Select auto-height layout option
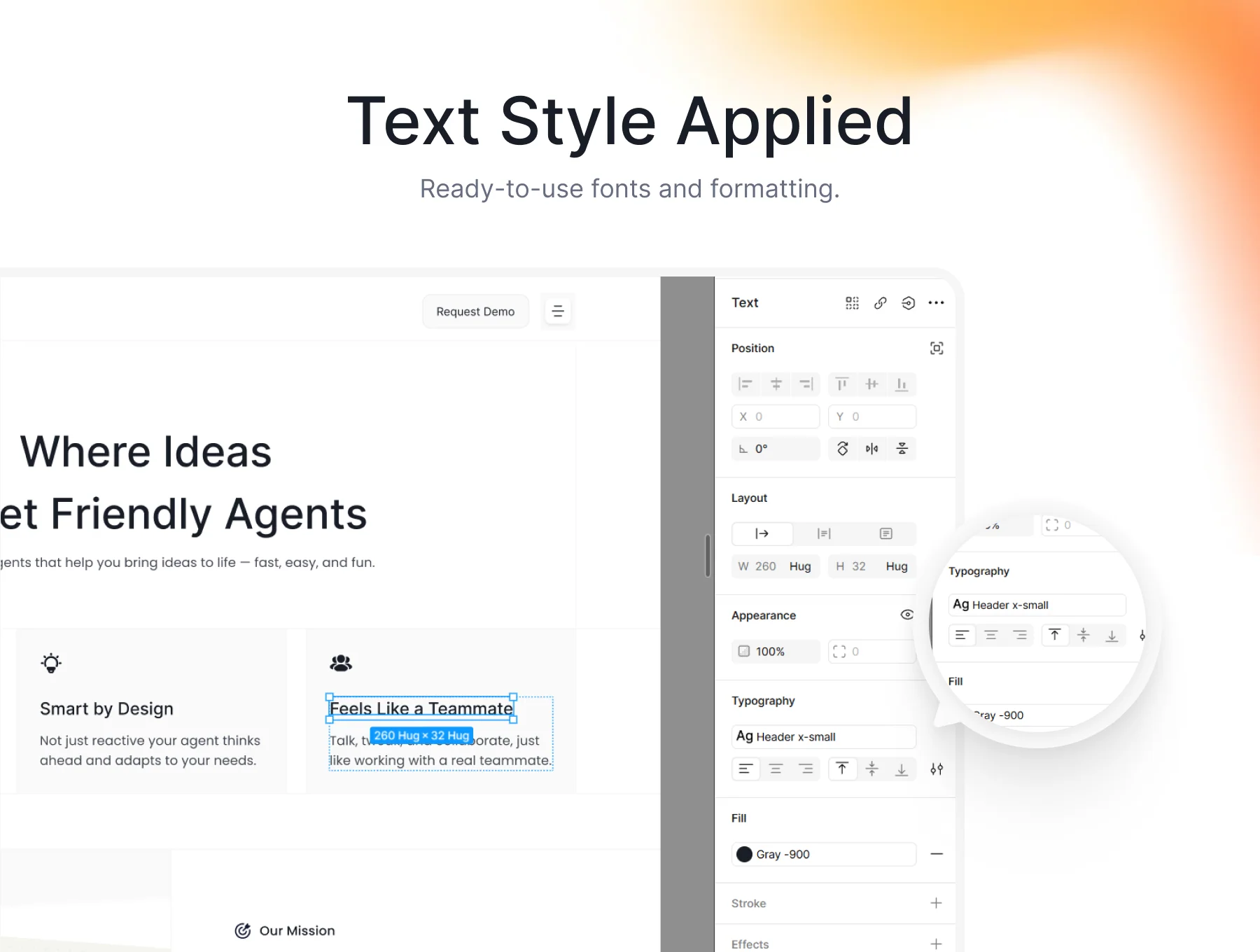 pos(824,533)
